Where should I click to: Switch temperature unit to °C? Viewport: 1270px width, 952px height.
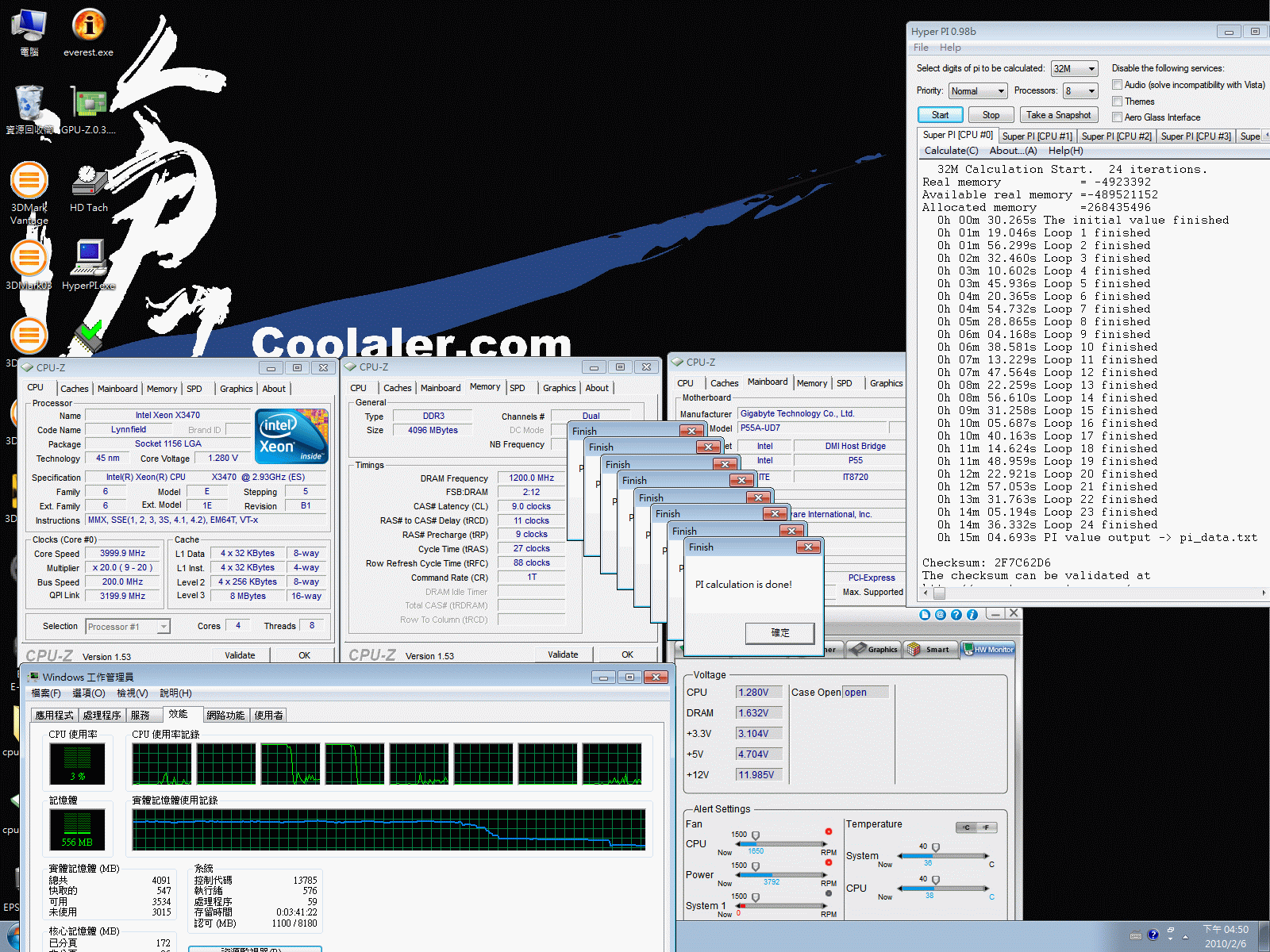click(x=967, y=827)
